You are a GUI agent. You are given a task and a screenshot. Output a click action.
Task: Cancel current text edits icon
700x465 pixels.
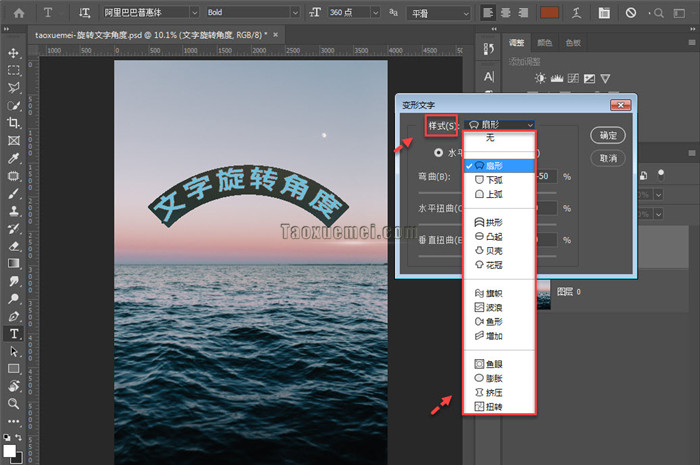tap(631, 13)
